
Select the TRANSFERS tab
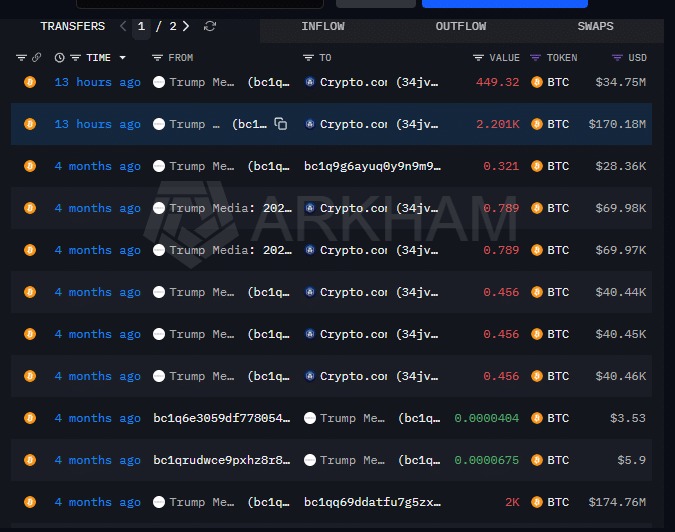73,27
